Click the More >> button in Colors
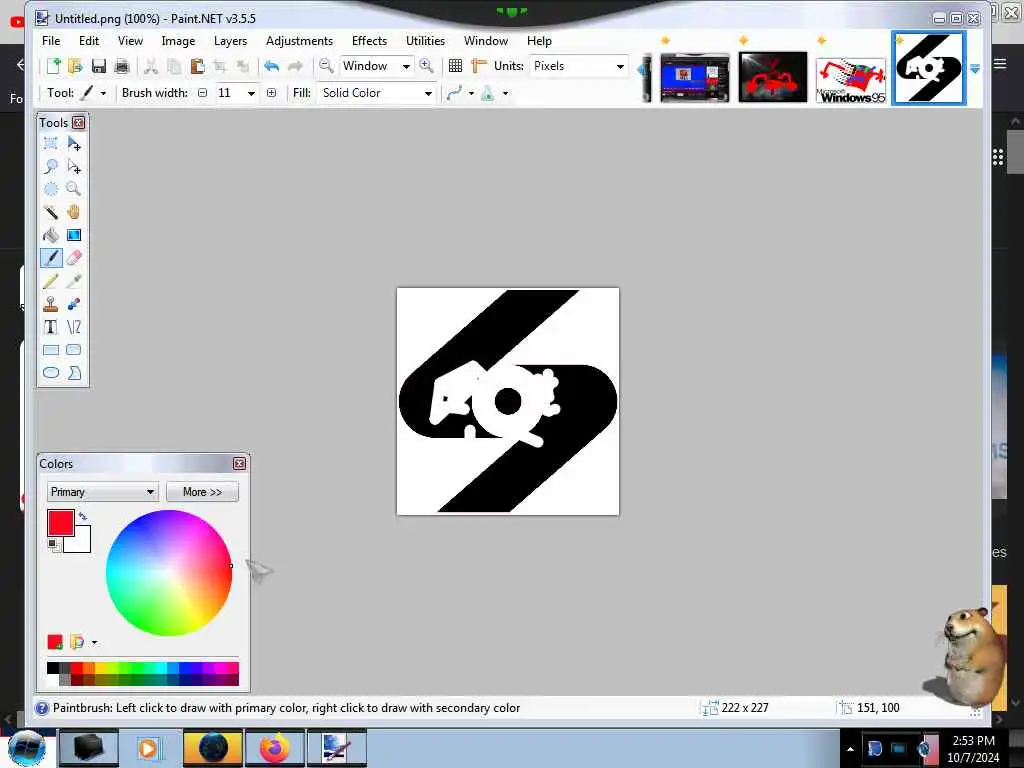This screenshot has height=768, width=1024. point(202,492)
